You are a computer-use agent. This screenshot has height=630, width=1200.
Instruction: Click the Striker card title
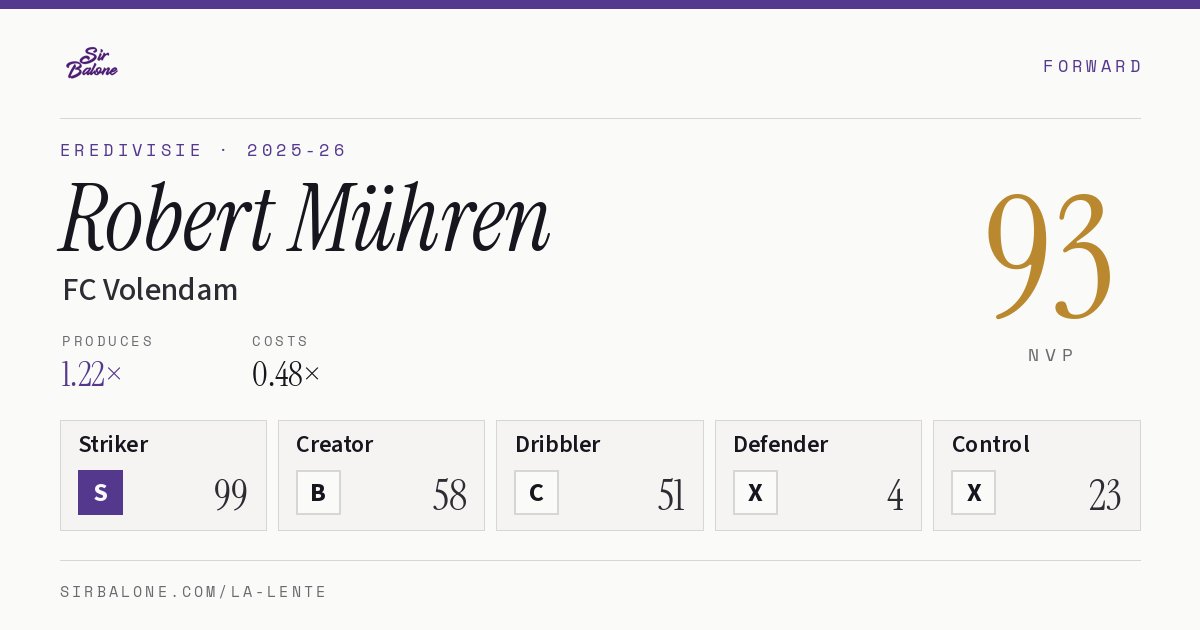click(x=113, y=444)
